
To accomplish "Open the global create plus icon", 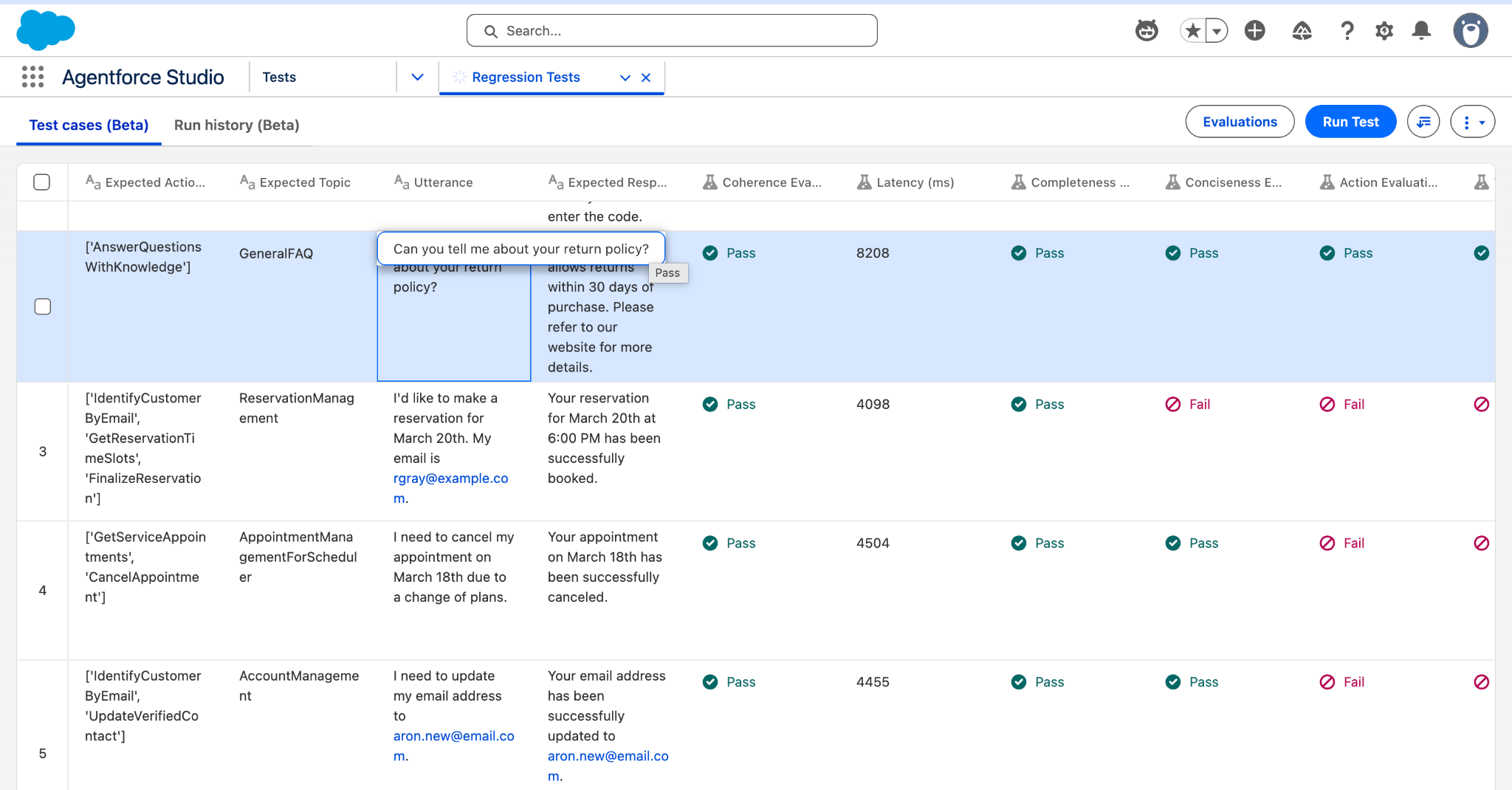I will click(1254, 31).
